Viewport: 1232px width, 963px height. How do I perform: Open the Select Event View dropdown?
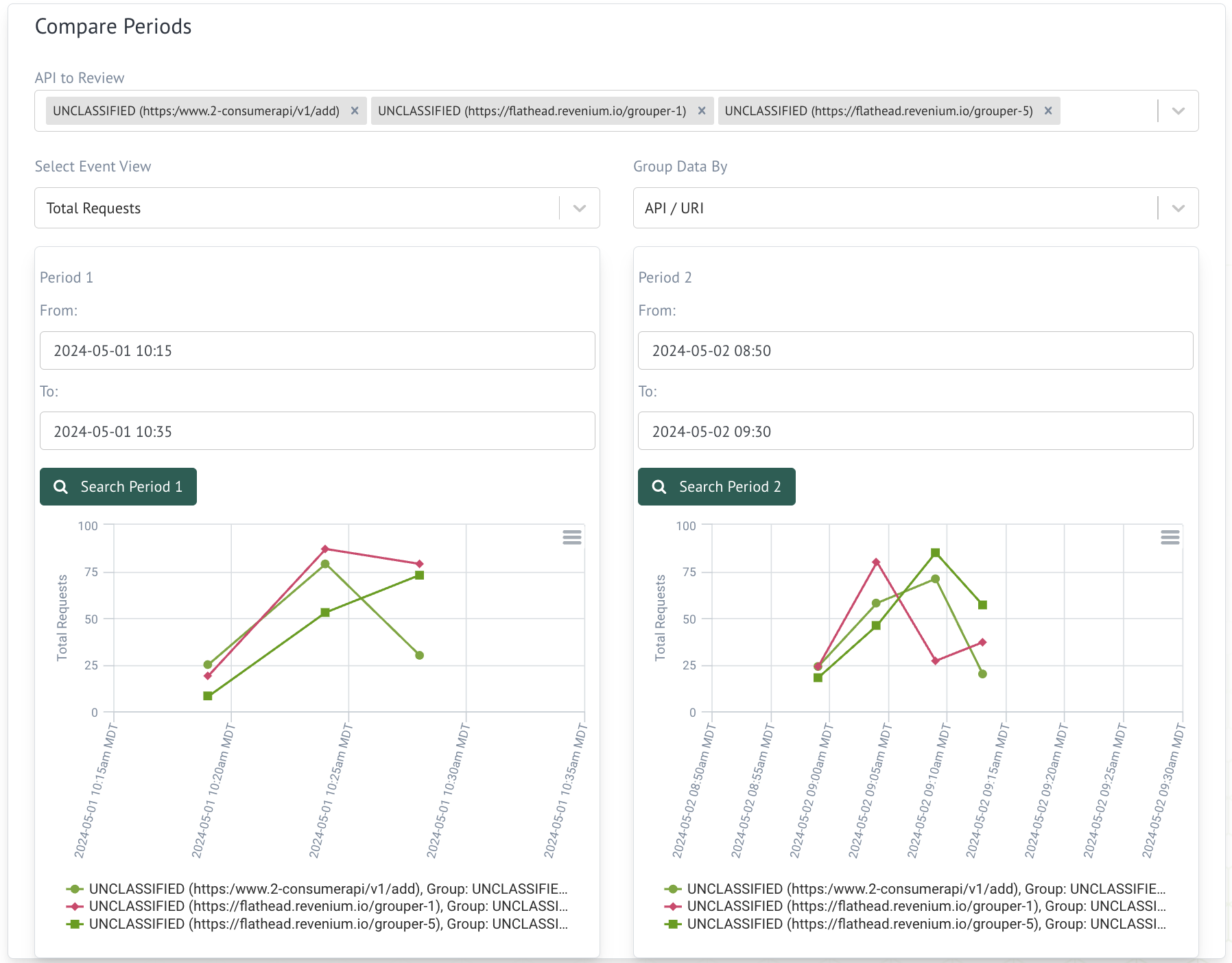pyautogui.click(x=579, y=209)
